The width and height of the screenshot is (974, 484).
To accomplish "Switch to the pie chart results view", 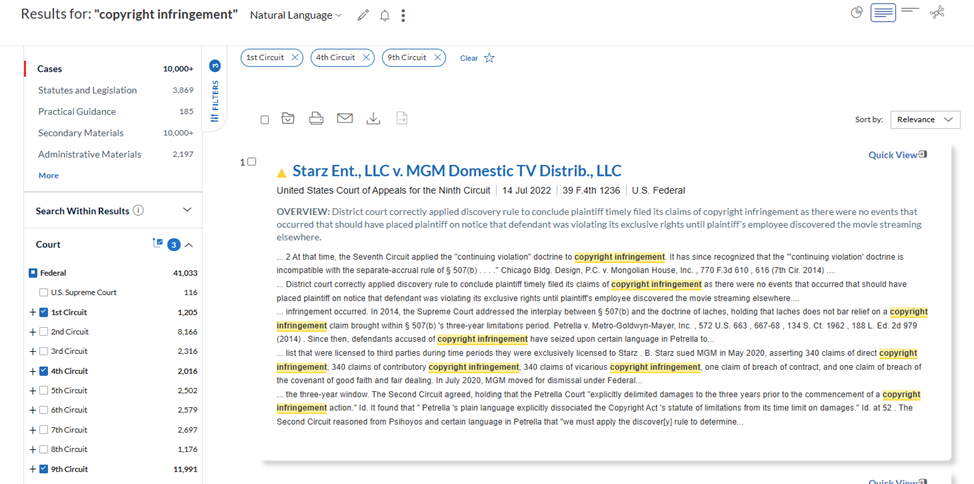I will (856, 13).
